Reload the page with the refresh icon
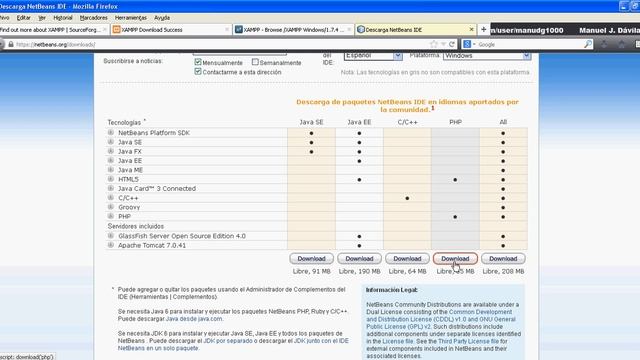Viewport: 640px width, 360px height. tap(452, 44)
